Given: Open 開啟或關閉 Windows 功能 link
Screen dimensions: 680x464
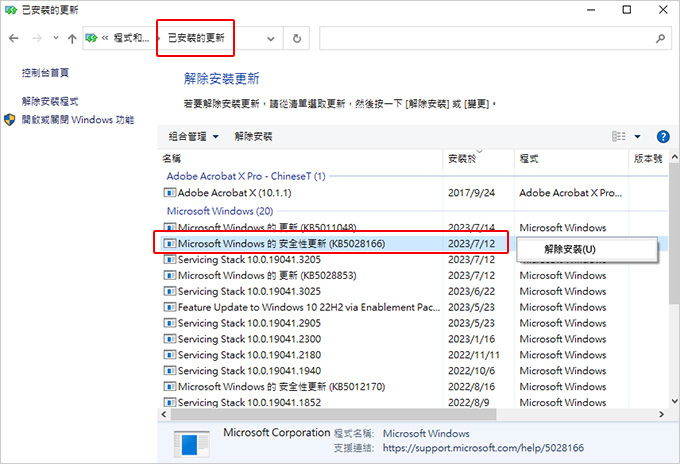Looking at the screenshot, I should (78, 119).
